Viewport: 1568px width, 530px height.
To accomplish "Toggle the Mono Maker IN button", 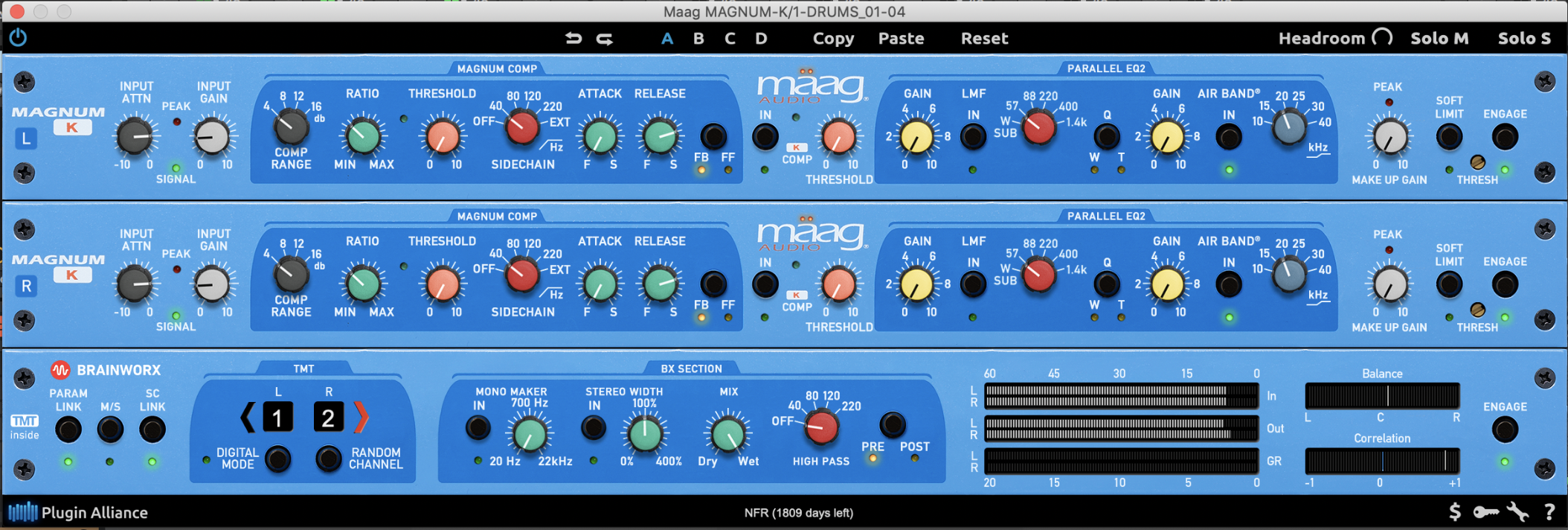I will coord(478,428).
